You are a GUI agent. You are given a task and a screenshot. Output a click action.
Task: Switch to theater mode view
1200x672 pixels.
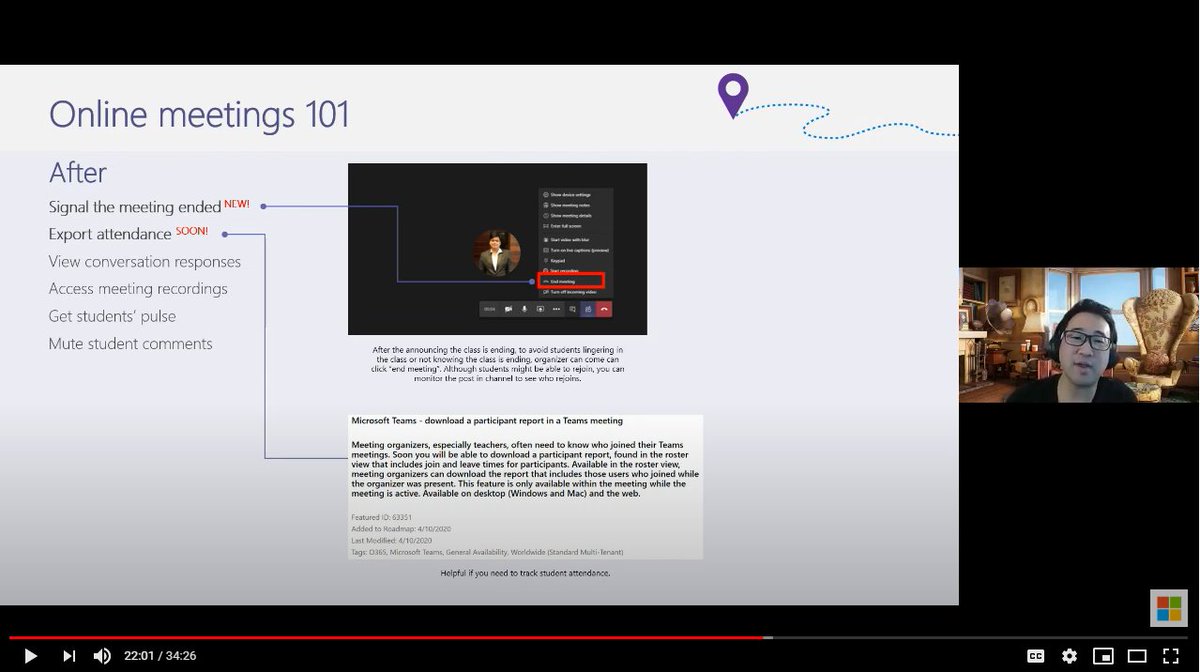1137,656
